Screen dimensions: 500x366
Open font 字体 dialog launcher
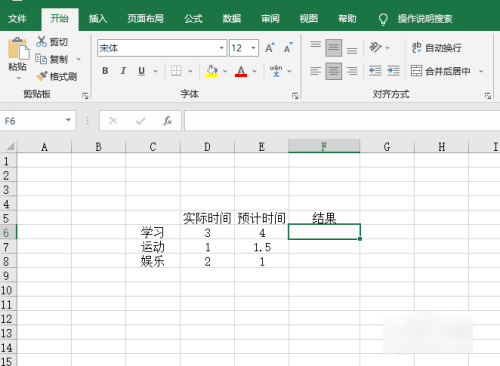click(x=295, y=96)
